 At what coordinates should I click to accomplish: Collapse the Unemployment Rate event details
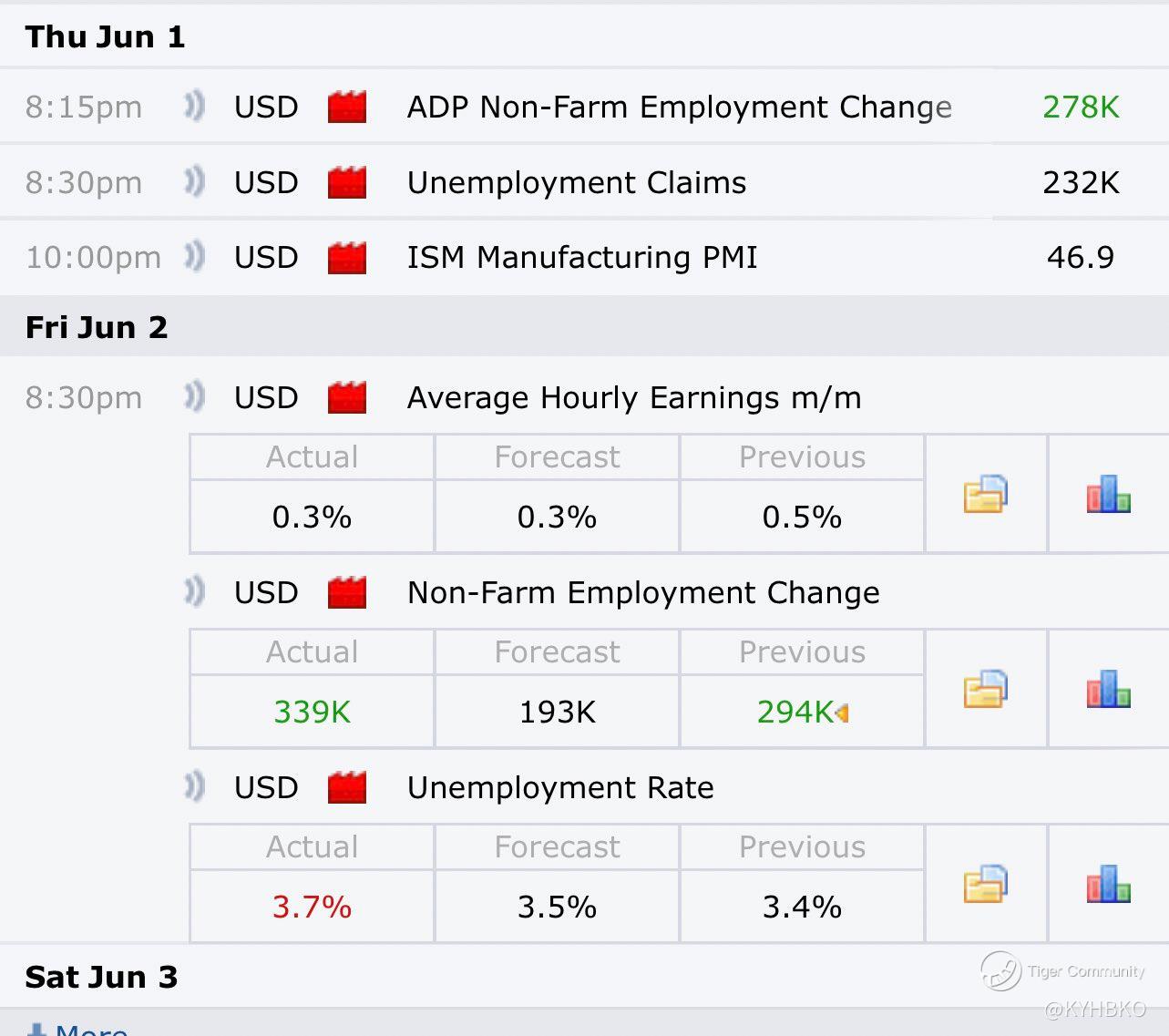(560, 787)
